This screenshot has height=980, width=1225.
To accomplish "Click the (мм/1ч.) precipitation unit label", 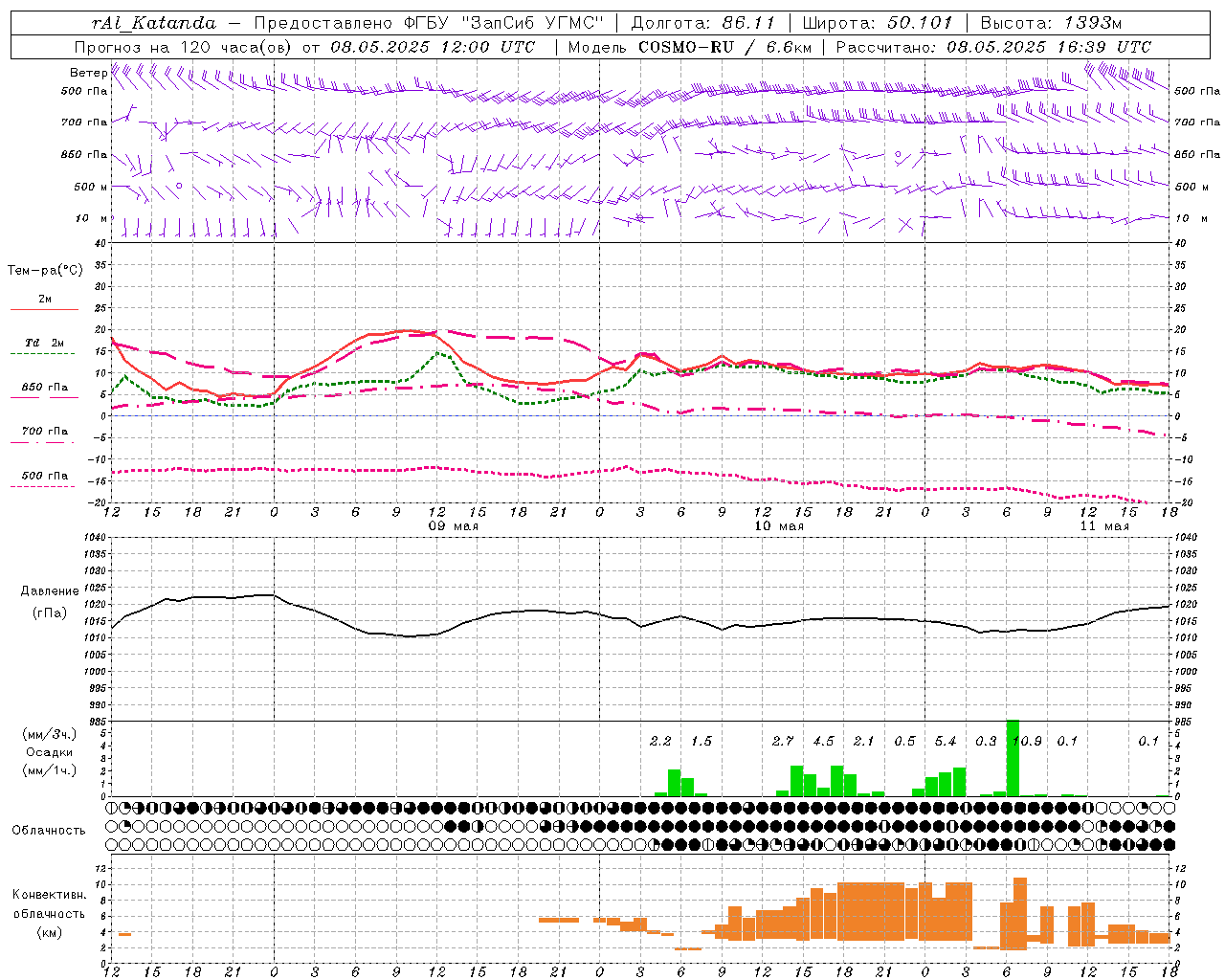I will pyautogui.click(x=50, y=770).
